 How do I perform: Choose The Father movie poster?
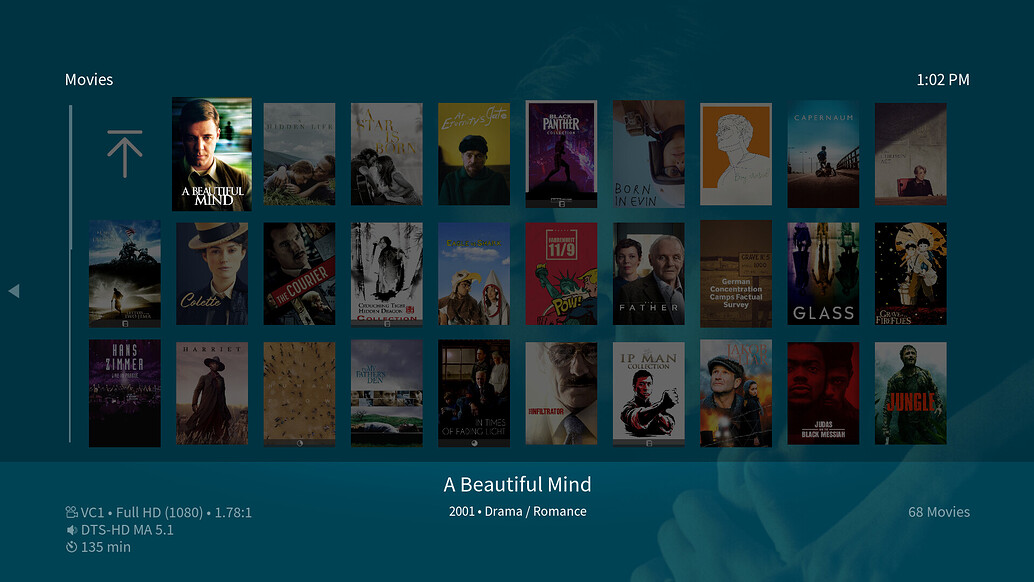pos(648,273)
